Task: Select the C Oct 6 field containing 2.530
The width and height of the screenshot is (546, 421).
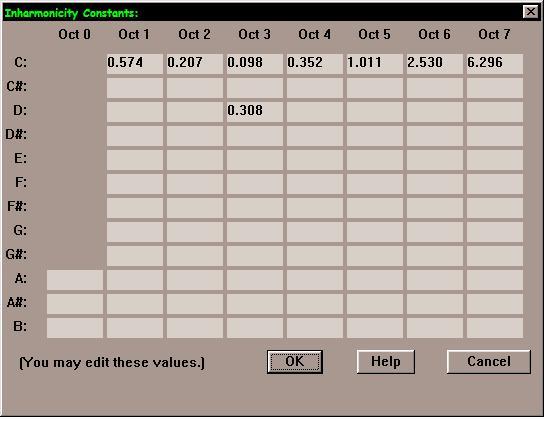Action: pyautogui.click(x=435, y=64)
